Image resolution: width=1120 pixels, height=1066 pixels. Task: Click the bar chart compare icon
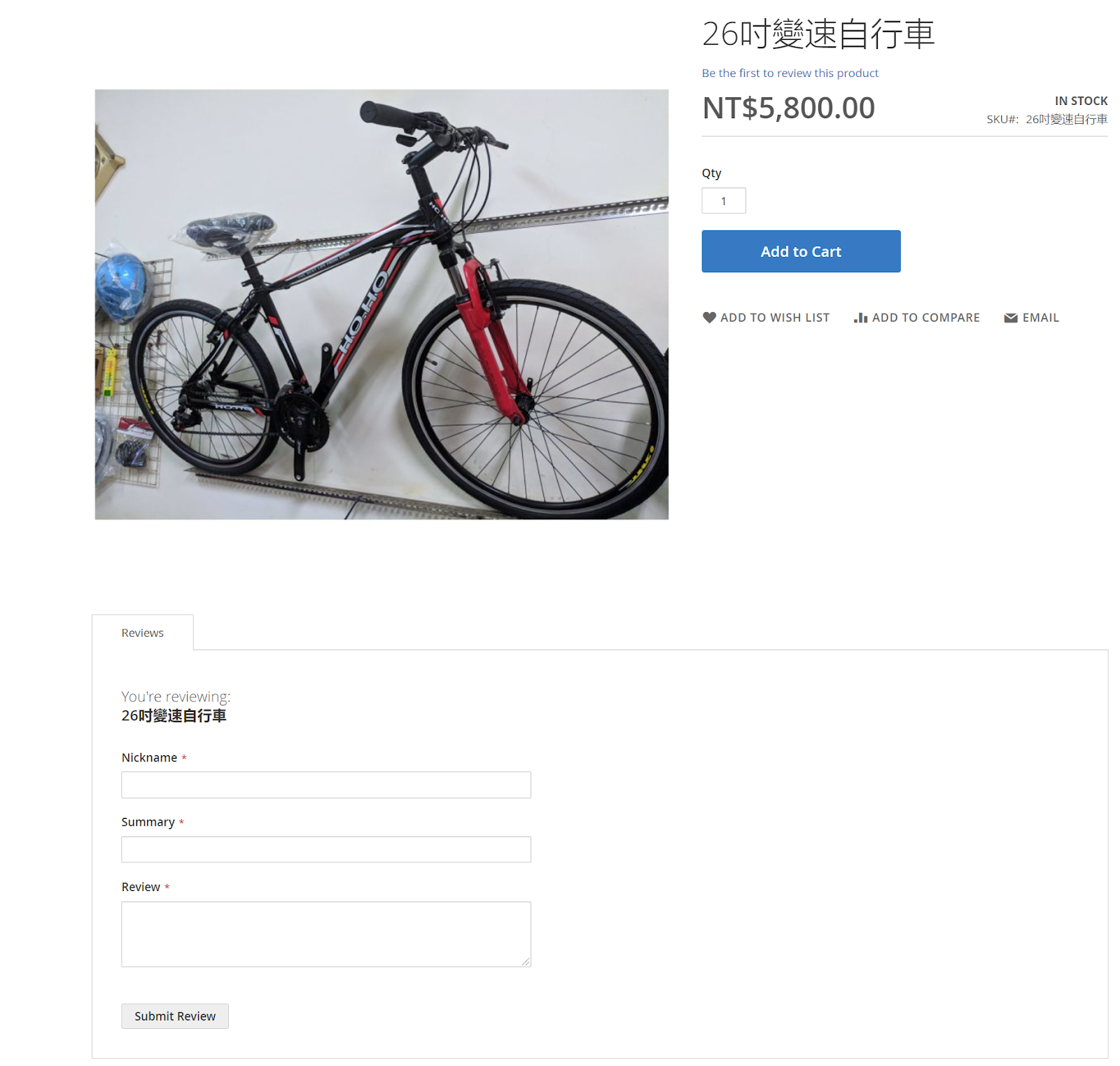860,318
